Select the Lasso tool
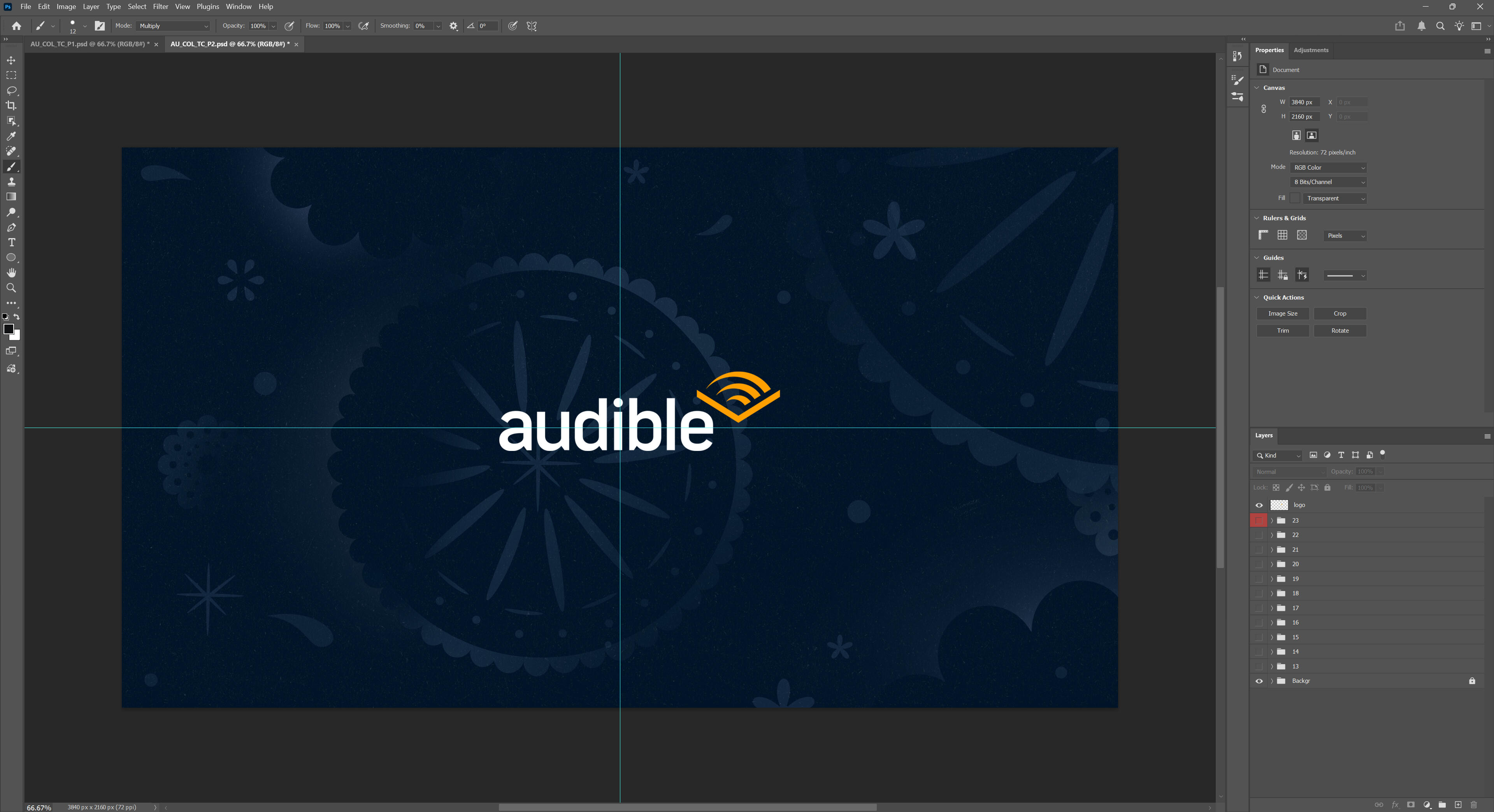 pos(11,91)
